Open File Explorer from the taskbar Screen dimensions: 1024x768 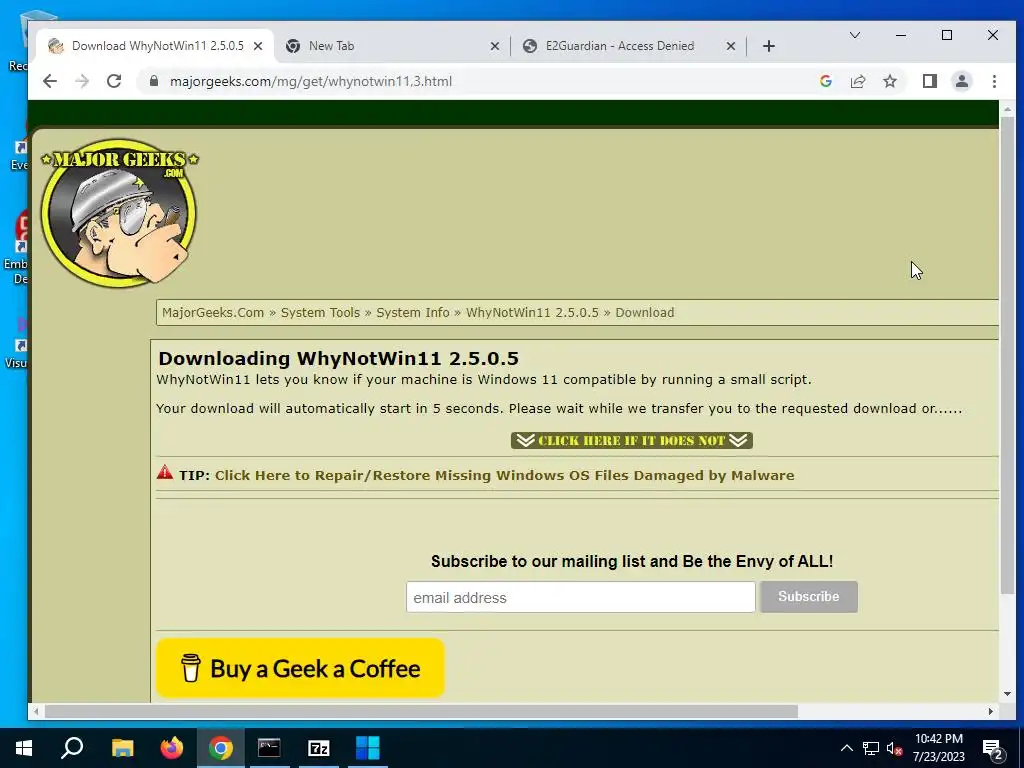122,748
